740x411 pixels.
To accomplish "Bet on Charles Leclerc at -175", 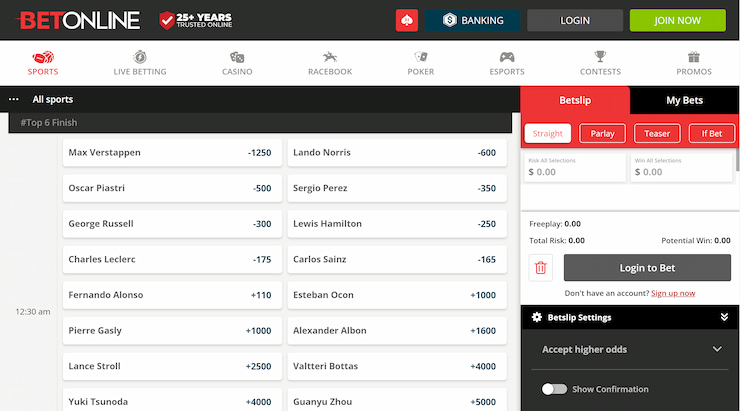I will click(172, 259).
